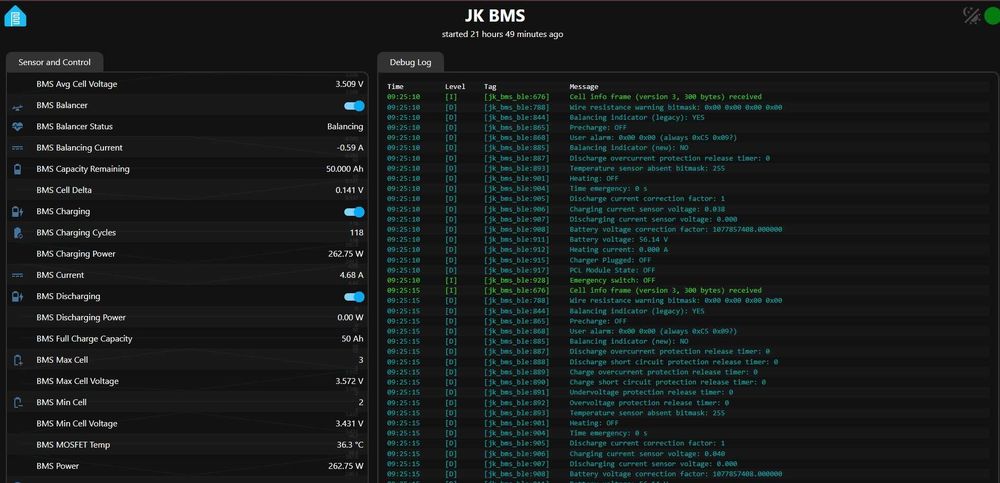The width and height of the screenshot is (1000, 483).
Task: Click the JK BMS page title
Action: tap(495, 15)
